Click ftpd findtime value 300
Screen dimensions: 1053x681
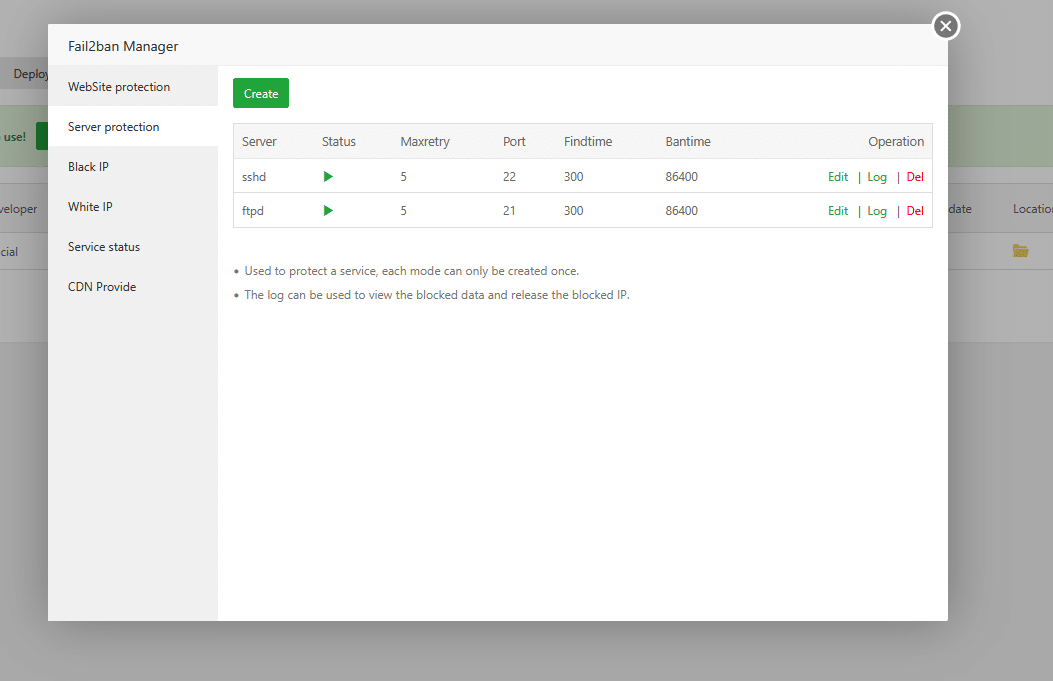tap(573, 210)
